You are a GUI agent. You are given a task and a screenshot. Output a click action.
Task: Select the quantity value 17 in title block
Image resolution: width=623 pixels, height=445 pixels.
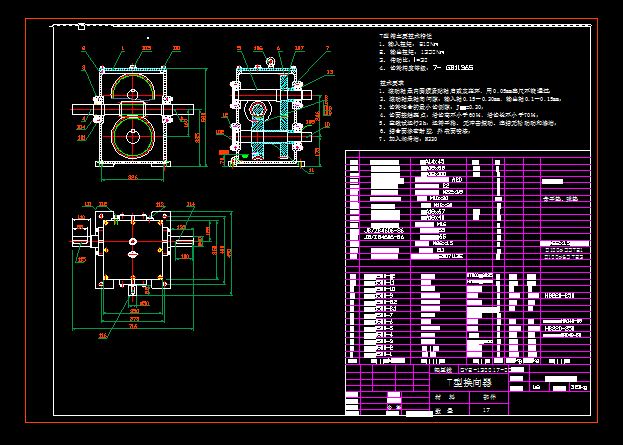coord(486,410)
